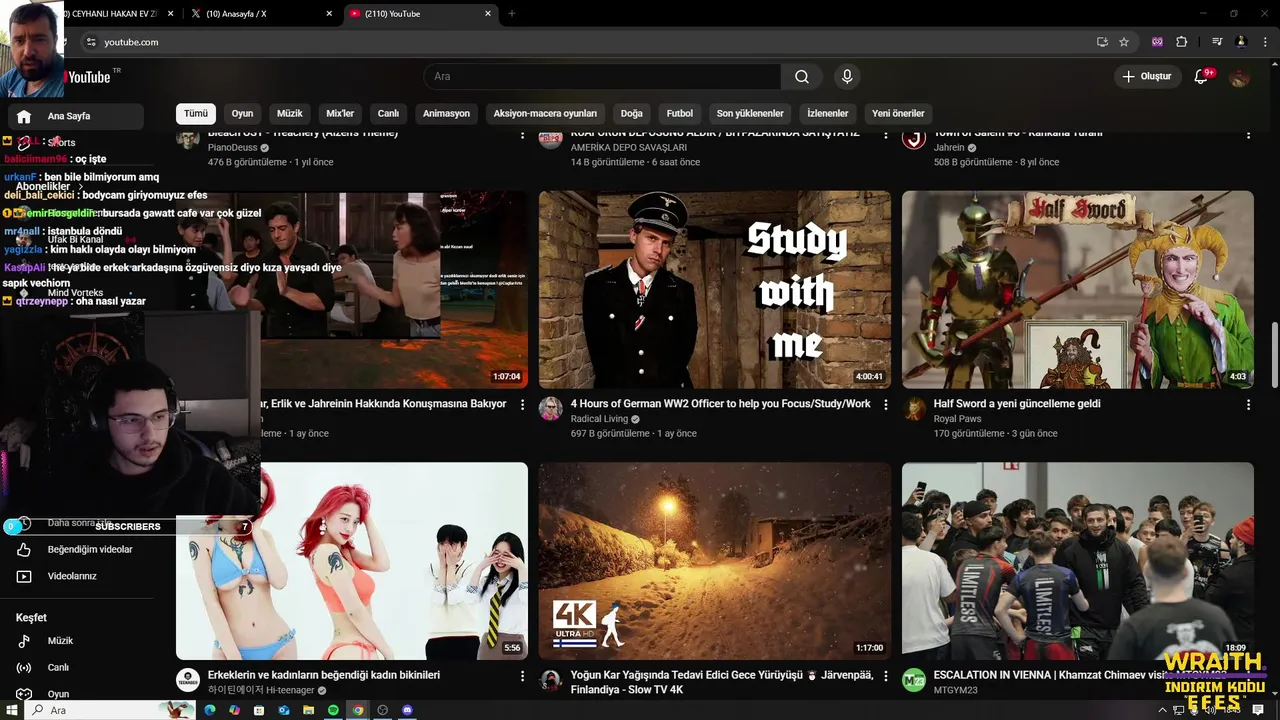Open Outlook from the taskbar

coord(284,710)
